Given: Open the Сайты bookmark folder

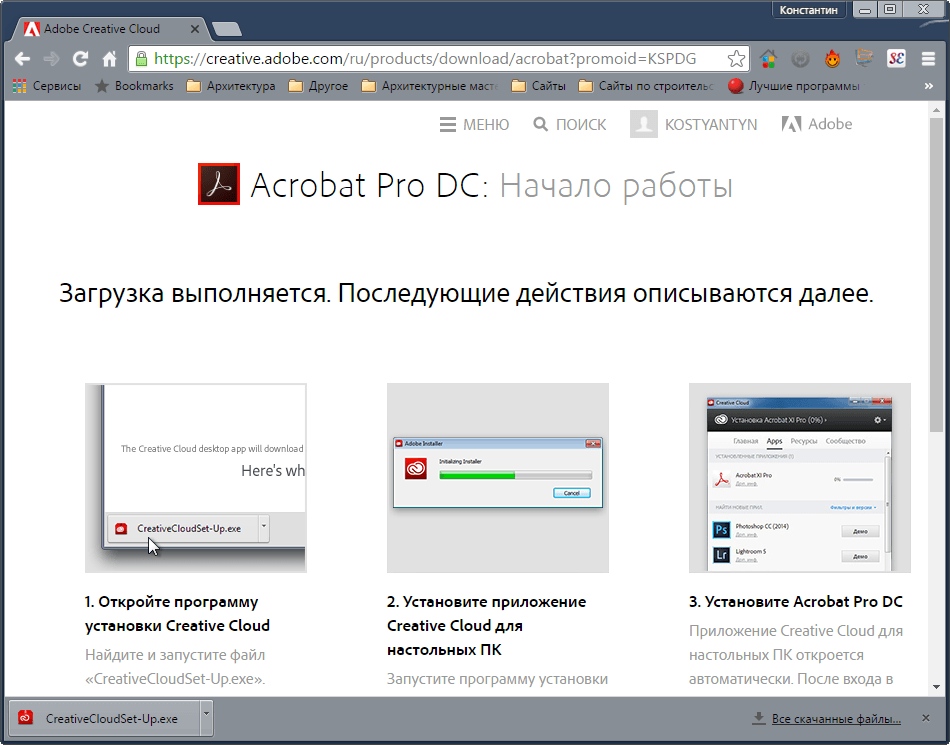Looking at the screenshot, I should [x=539, y=86].
